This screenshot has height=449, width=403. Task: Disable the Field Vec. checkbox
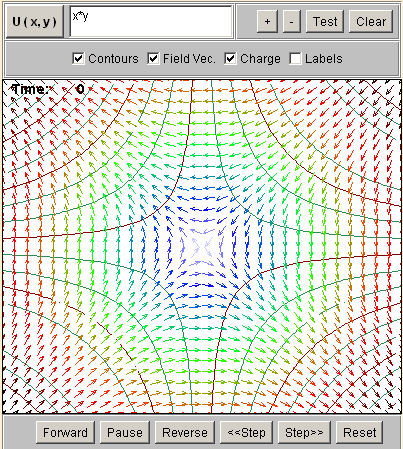pos(153,59)
